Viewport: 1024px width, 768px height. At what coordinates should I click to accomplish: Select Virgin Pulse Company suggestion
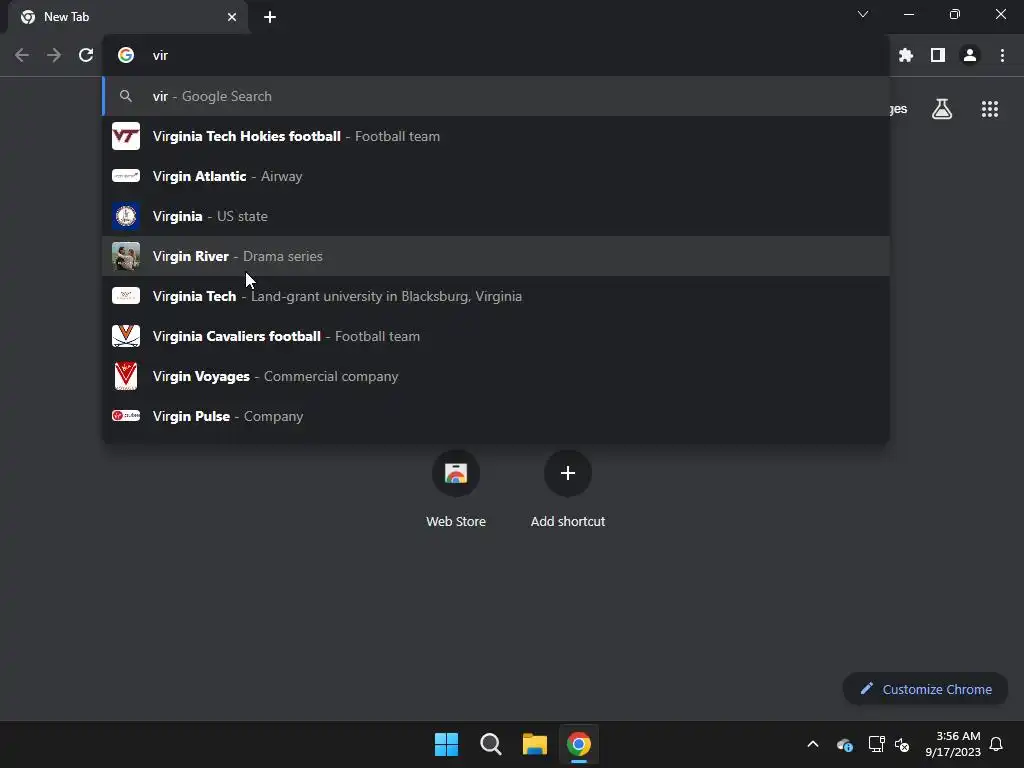click(496, 416)
